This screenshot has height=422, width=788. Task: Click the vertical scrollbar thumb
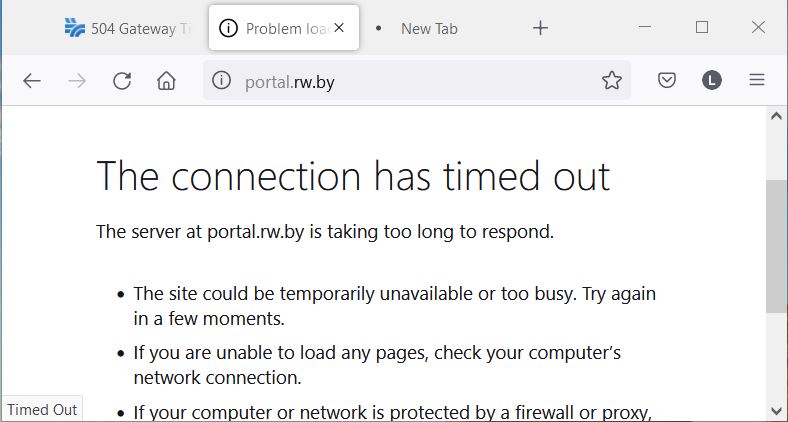[x=776, y=245]
